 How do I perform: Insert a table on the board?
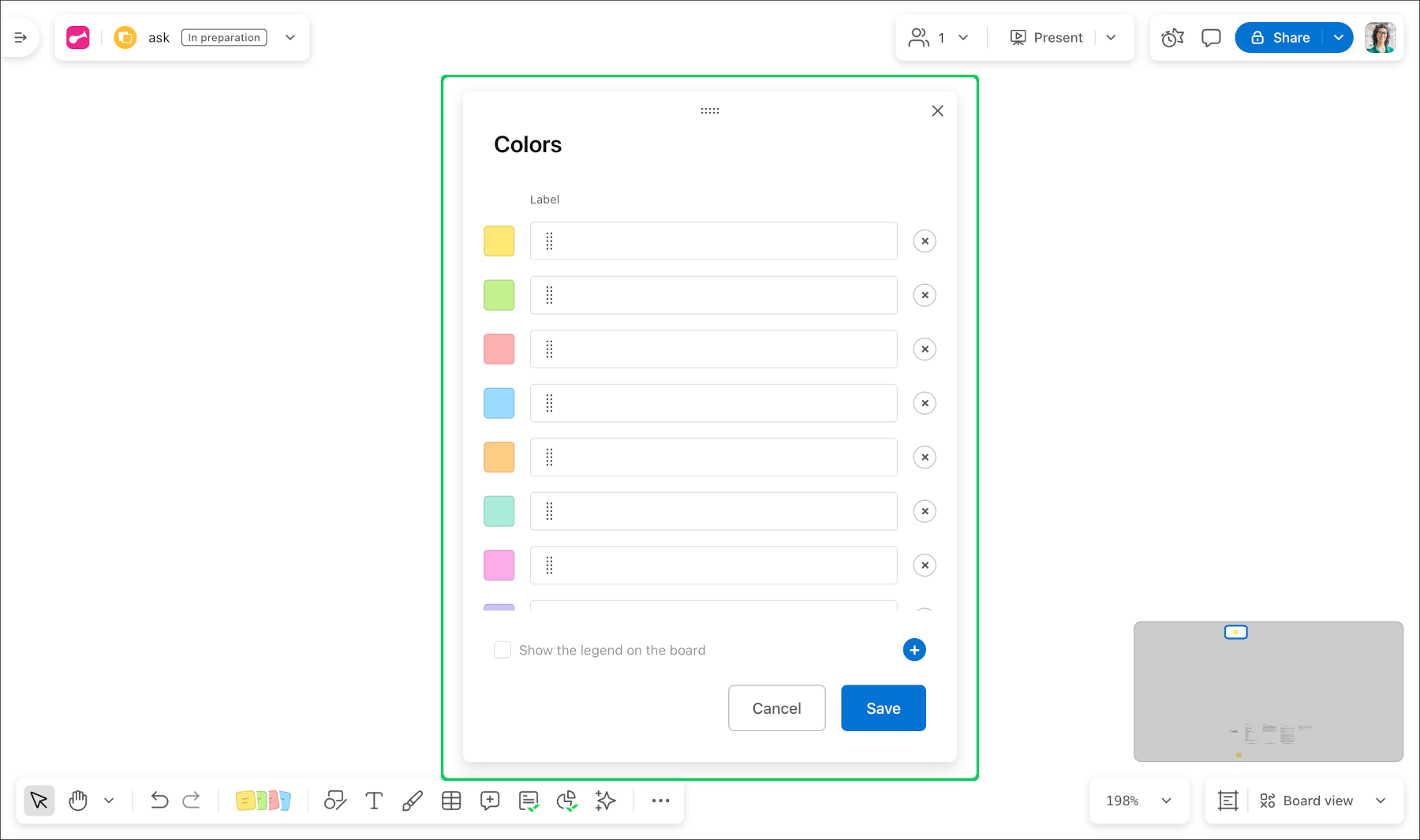451,801
